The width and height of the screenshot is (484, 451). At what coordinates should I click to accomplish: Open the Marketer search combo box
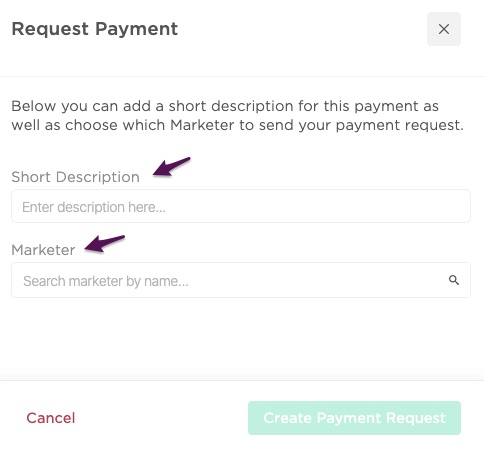click(x=241, y=280)
